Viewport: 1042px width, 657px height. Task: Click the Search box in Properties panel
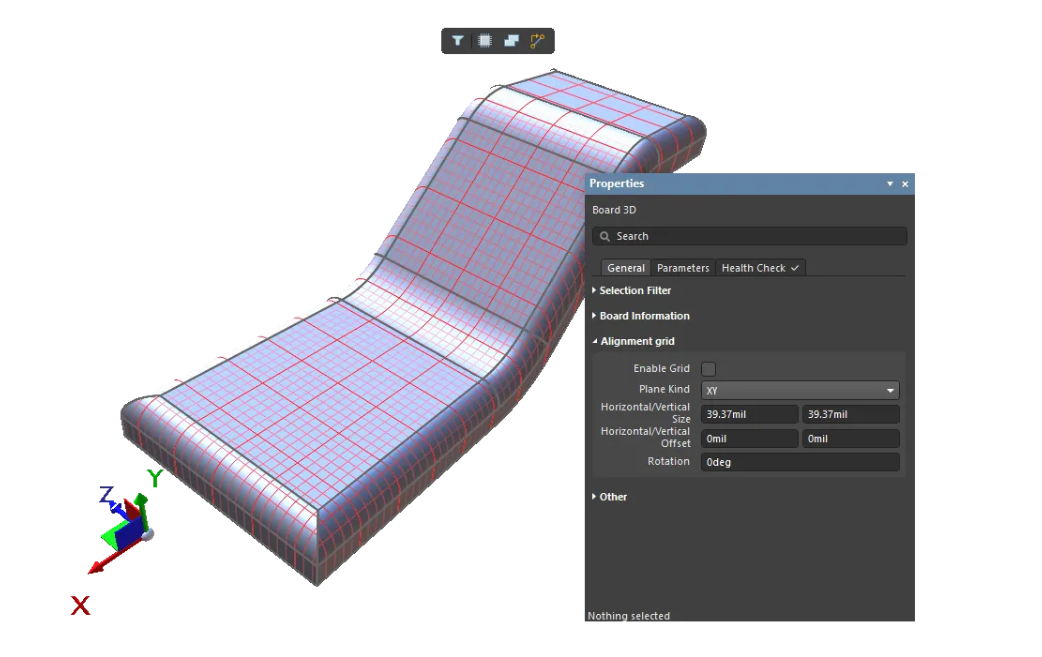(x=750, y=236)
